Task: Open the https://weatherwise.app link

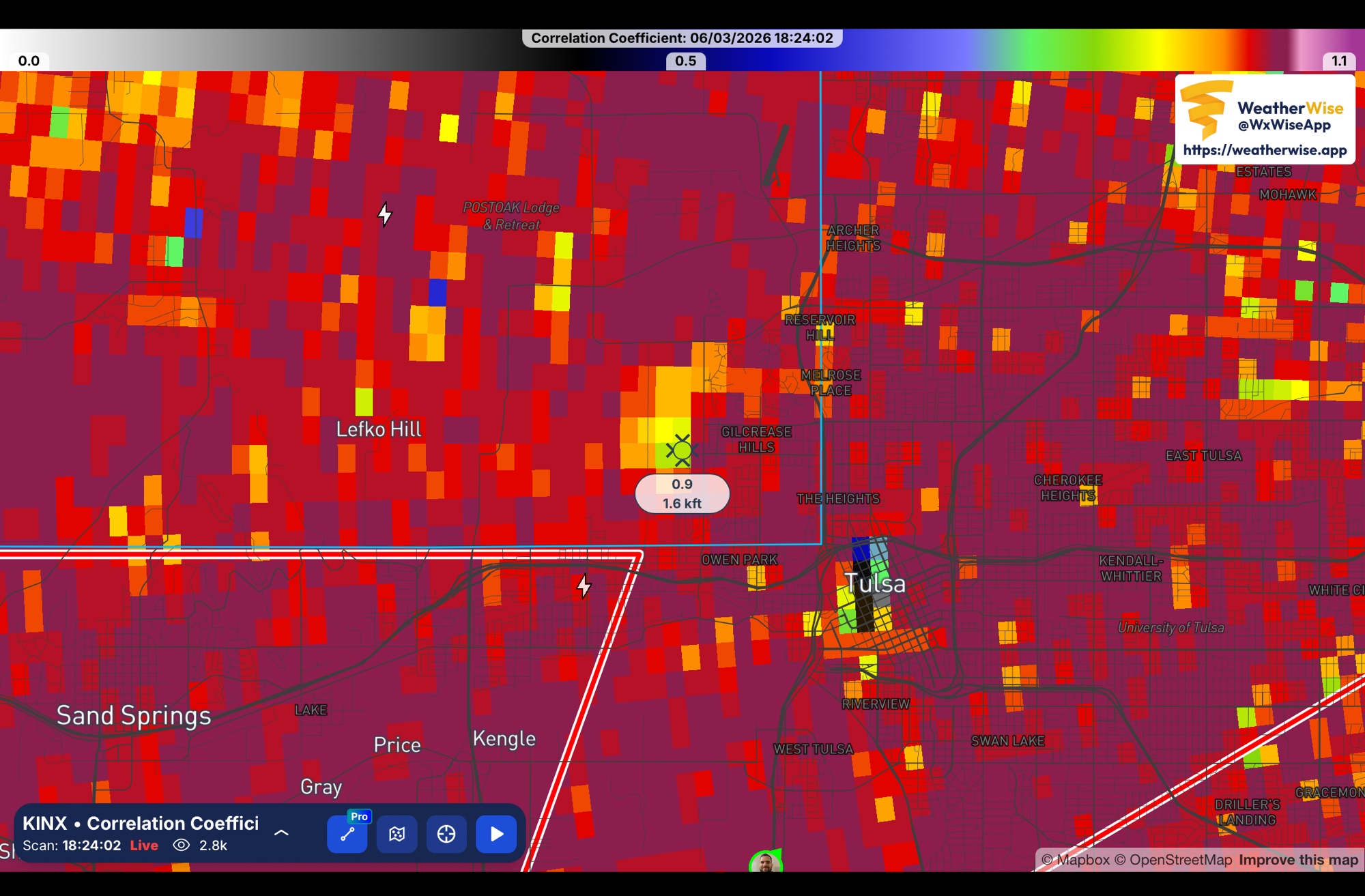Action: (x=1265, y=150)
